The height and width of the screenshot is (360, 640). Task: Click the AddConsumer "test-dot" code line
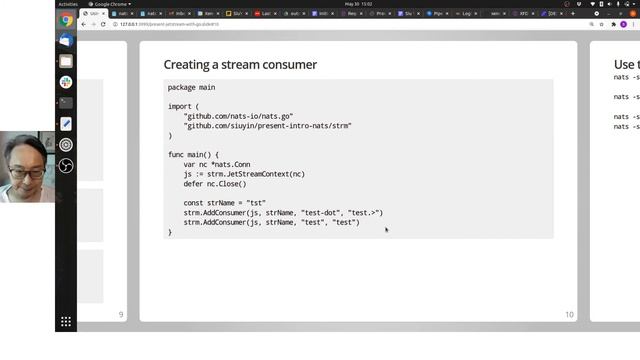click(283, 213)
